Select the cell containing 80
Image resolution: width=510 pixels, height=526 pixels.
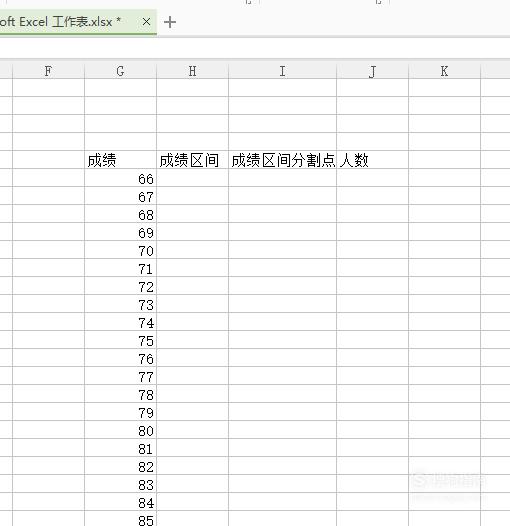[x=120, y=430]
